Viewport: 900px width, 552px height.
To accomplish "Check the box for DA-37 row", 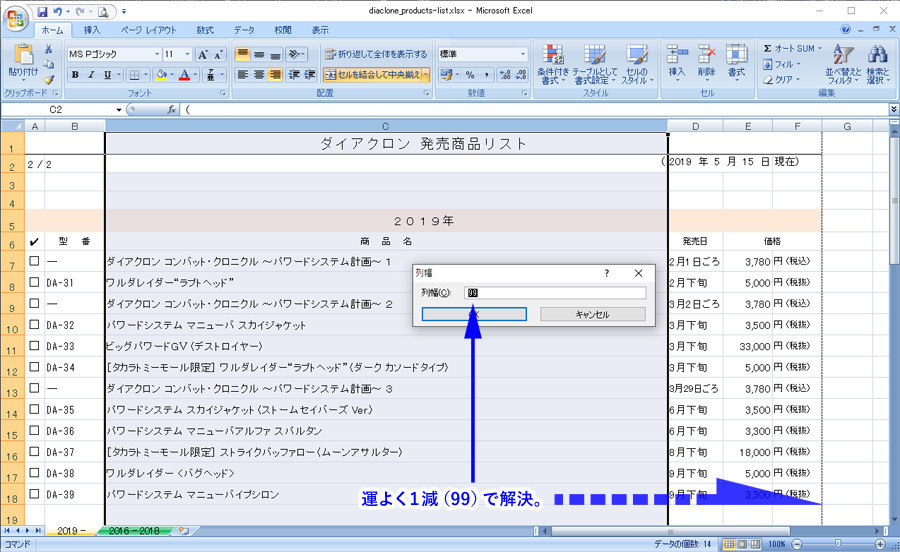I will tap(34, 452).
